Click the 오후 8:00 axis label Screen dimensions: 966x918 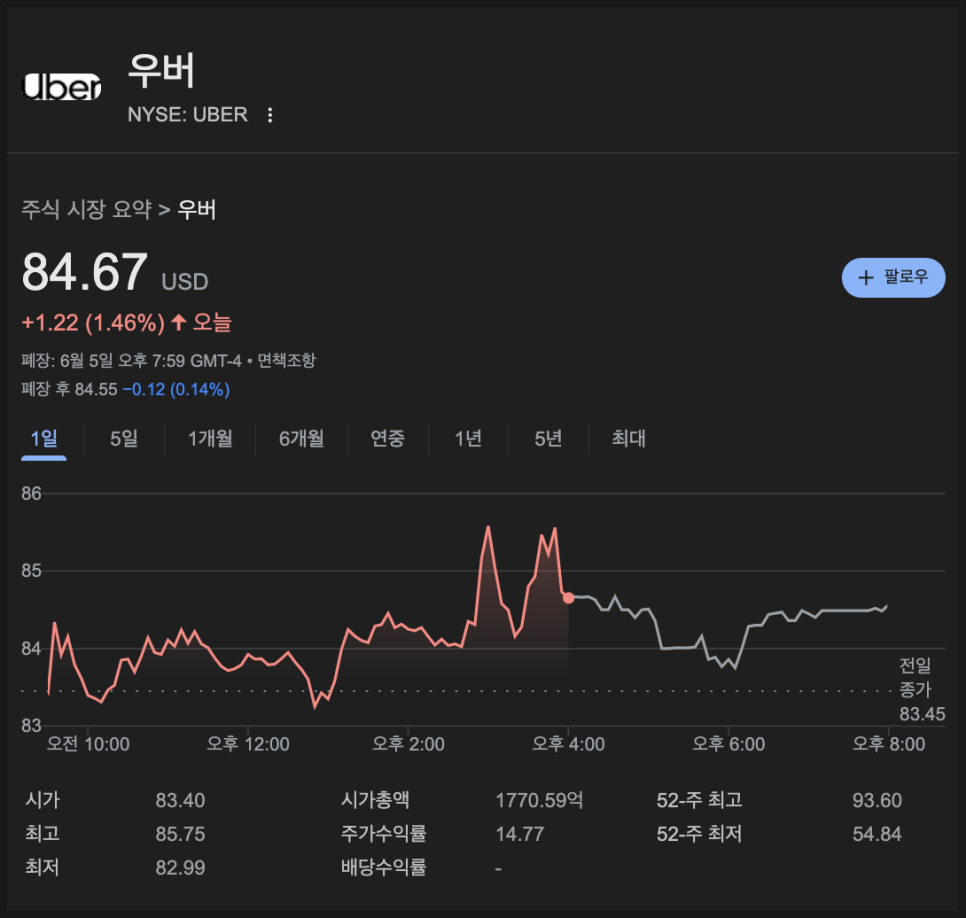click(x=888, y=744)
